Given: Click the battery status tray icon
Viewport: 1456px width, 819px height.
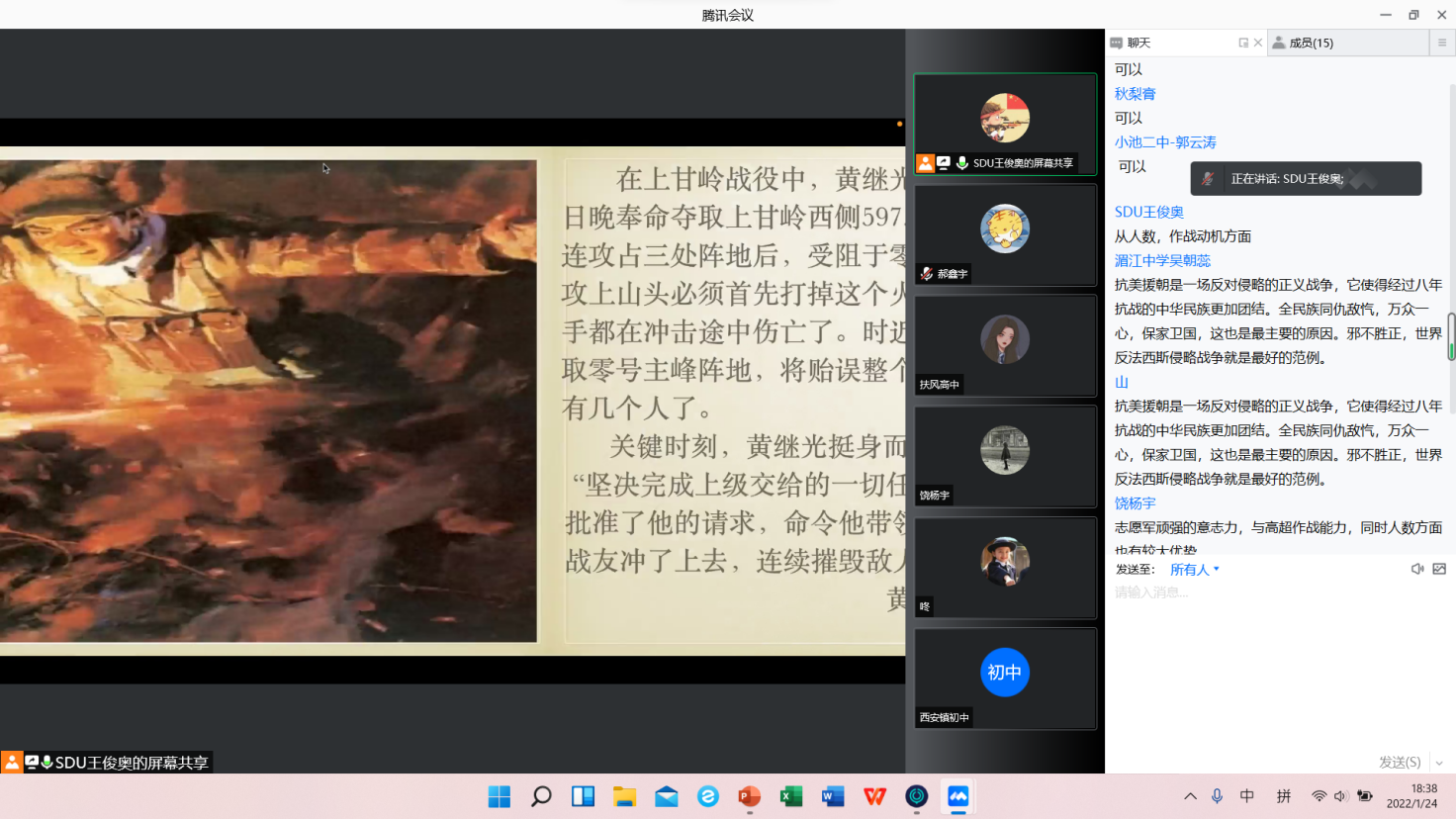Looking at the screenshot, I should click(x=1365, y=796).
